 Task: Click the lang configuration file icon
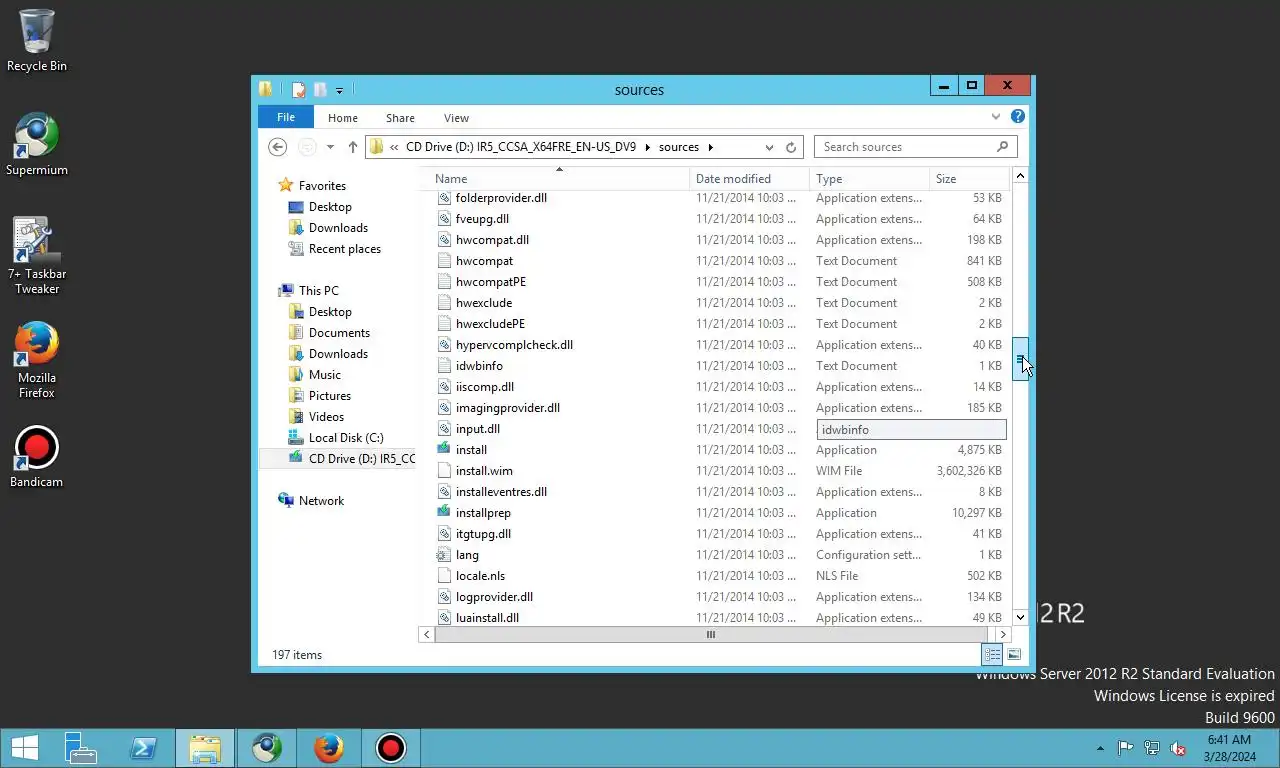click(444, 555)
